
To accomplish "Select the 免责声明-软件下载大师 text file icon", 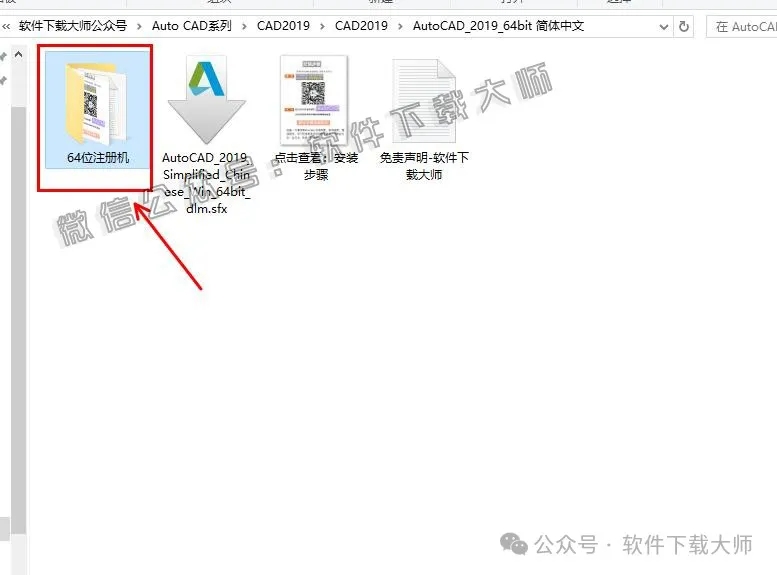I will click(x=424, y=101).
